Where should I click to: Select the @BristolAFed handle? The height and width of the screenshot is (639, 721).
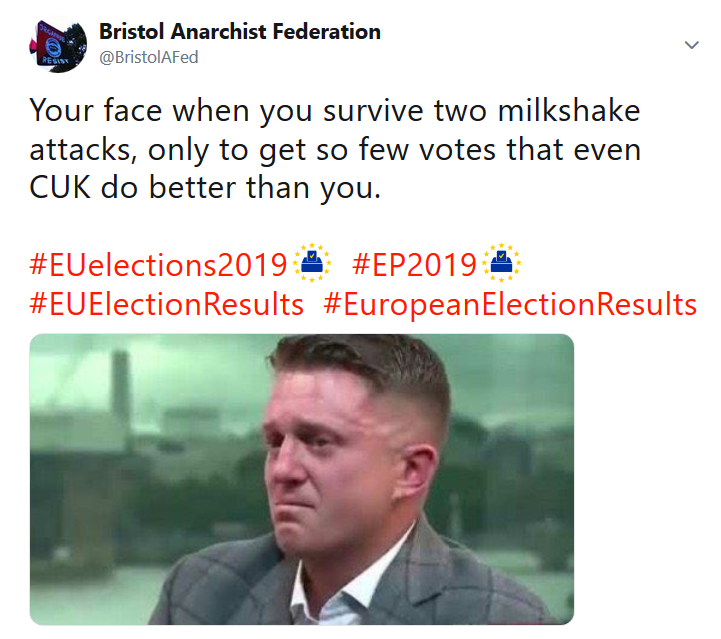point(149,57)
